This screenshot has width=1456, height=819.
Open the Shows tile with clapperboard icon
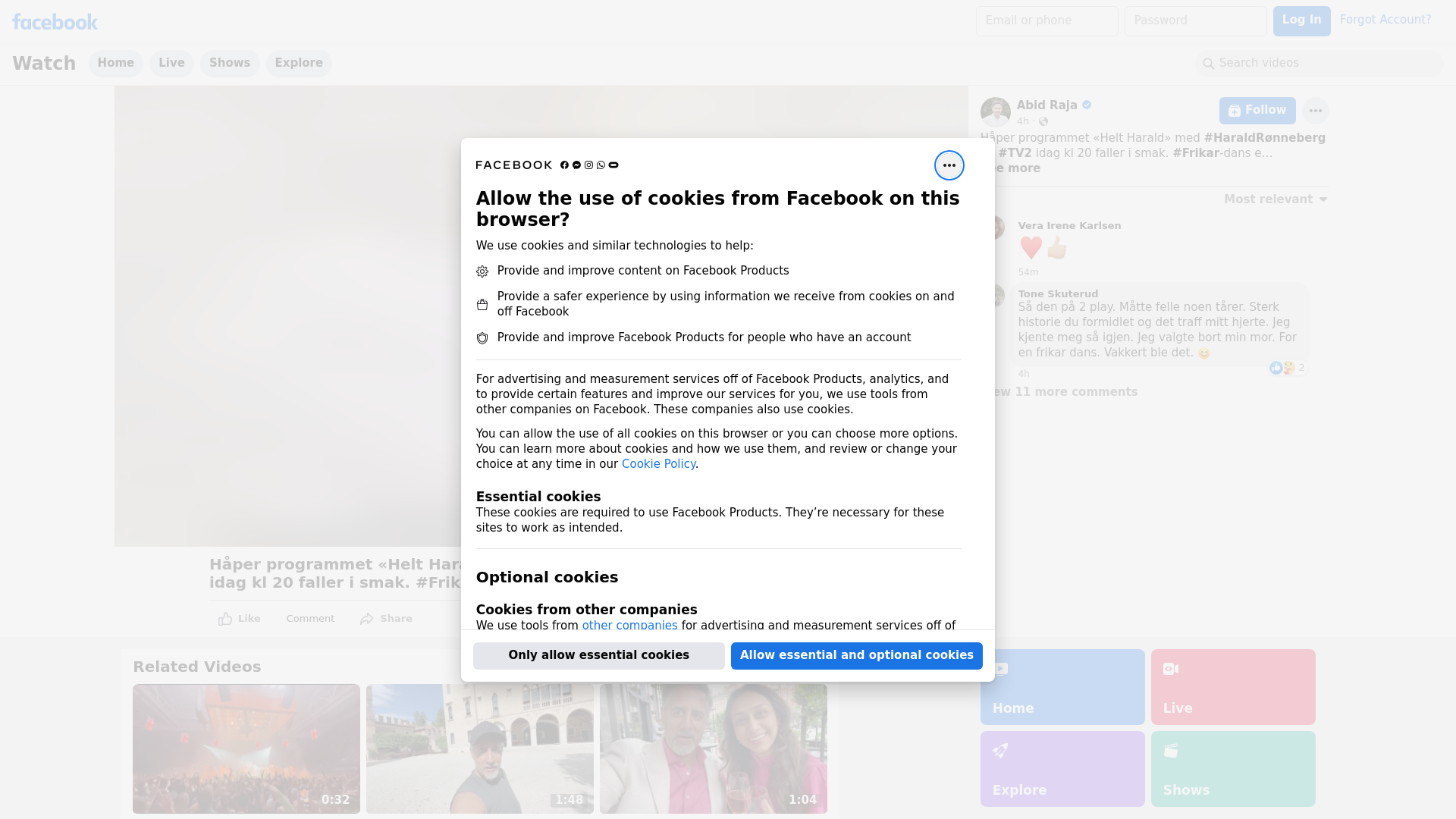tap(1232, 768)
